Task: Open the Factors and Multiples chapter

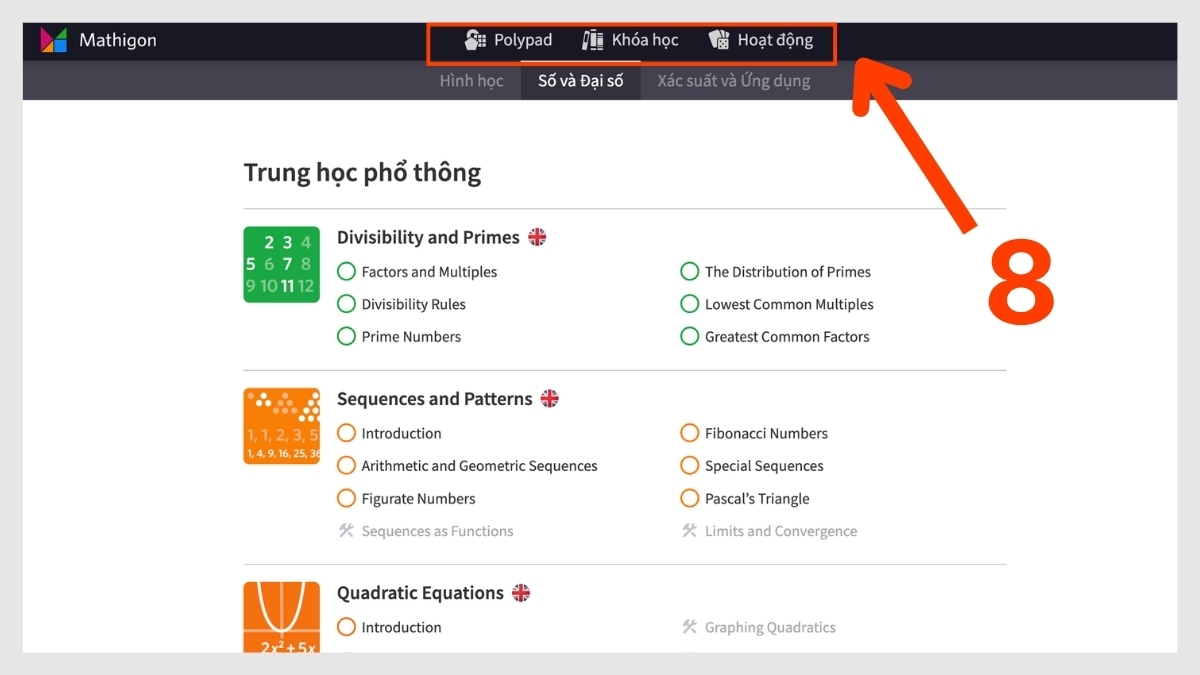Action: click(x=429, y=272)
